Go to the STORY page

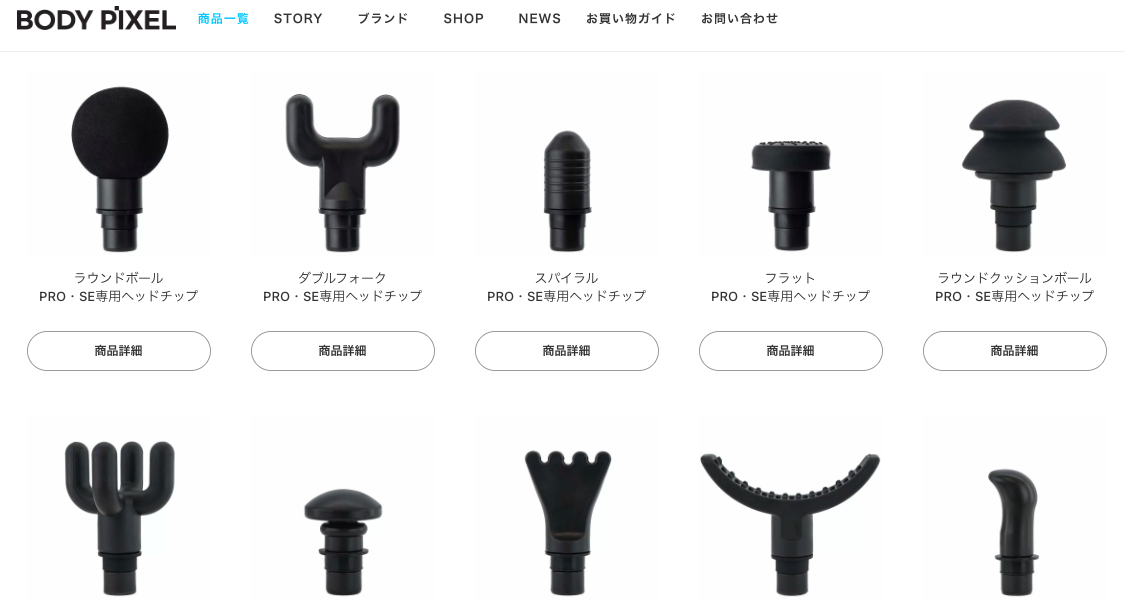tap(298, 19)
